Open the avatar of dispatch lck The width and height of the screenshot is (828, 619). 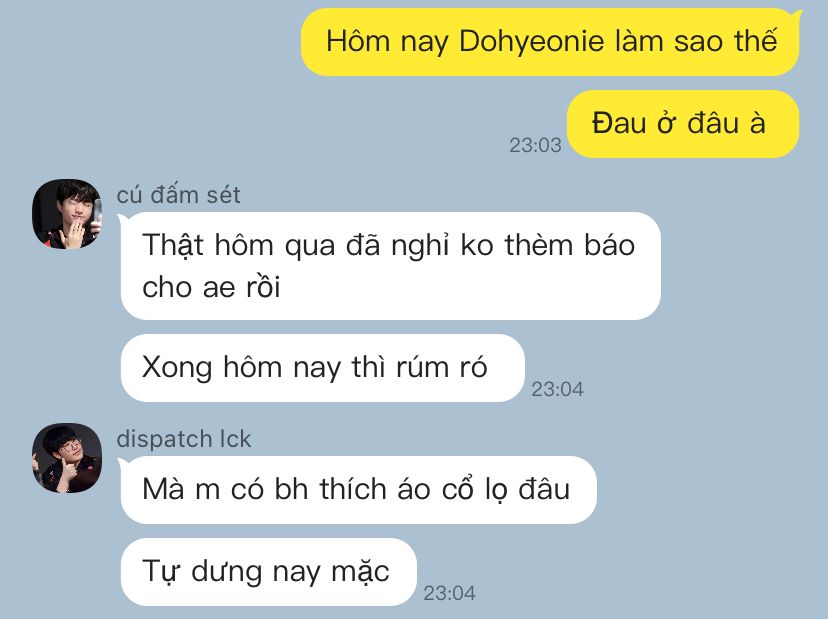(x=67, y=458)
